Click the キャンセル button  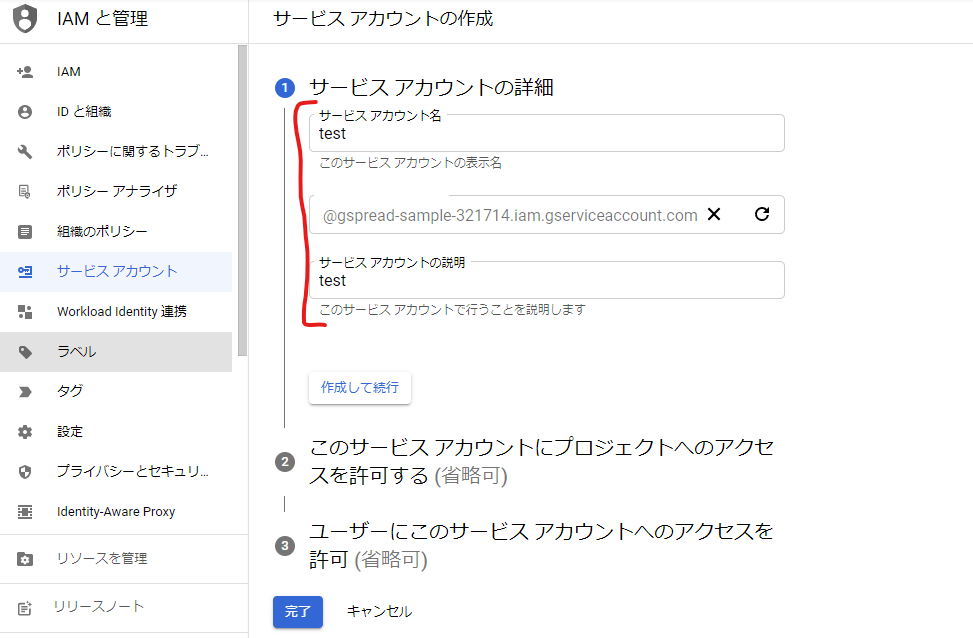click(x=379, y=611)
